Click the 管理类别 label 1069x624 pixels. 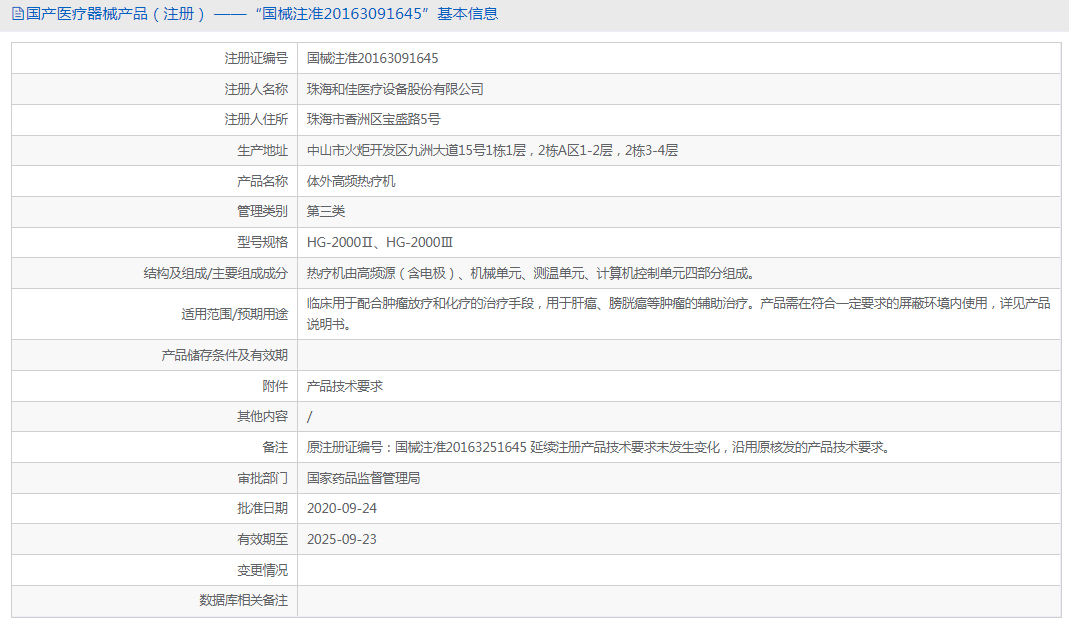(262, 211)
